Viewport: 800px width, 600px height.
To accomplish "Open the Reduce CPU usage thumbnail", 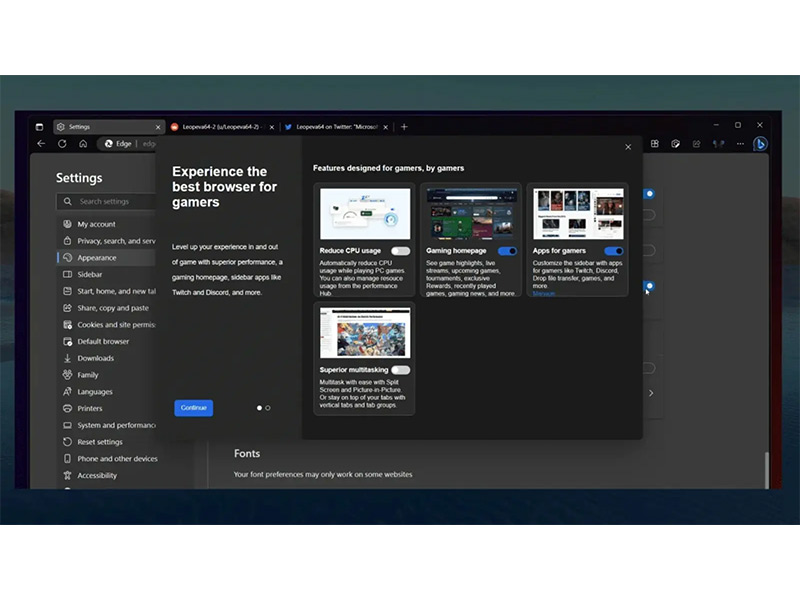I will point(365,214).
